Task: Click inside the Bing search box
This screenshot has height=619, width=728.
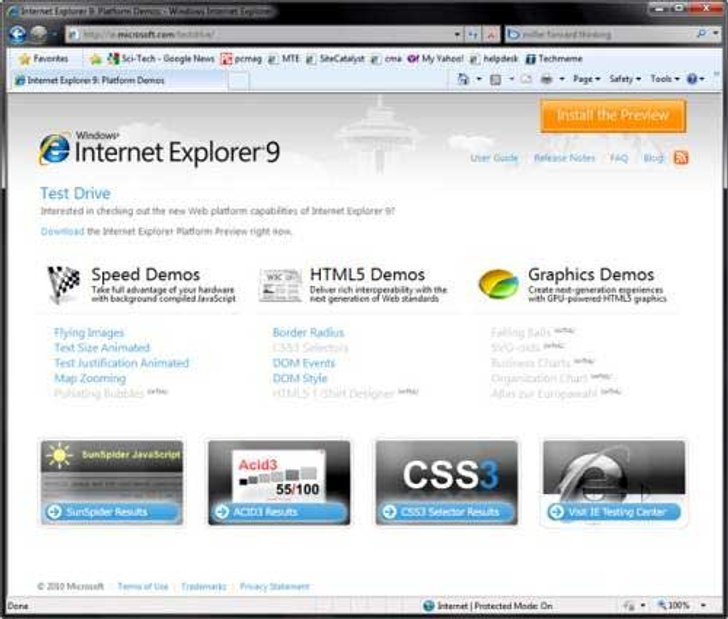Action: tap(599, 34)
